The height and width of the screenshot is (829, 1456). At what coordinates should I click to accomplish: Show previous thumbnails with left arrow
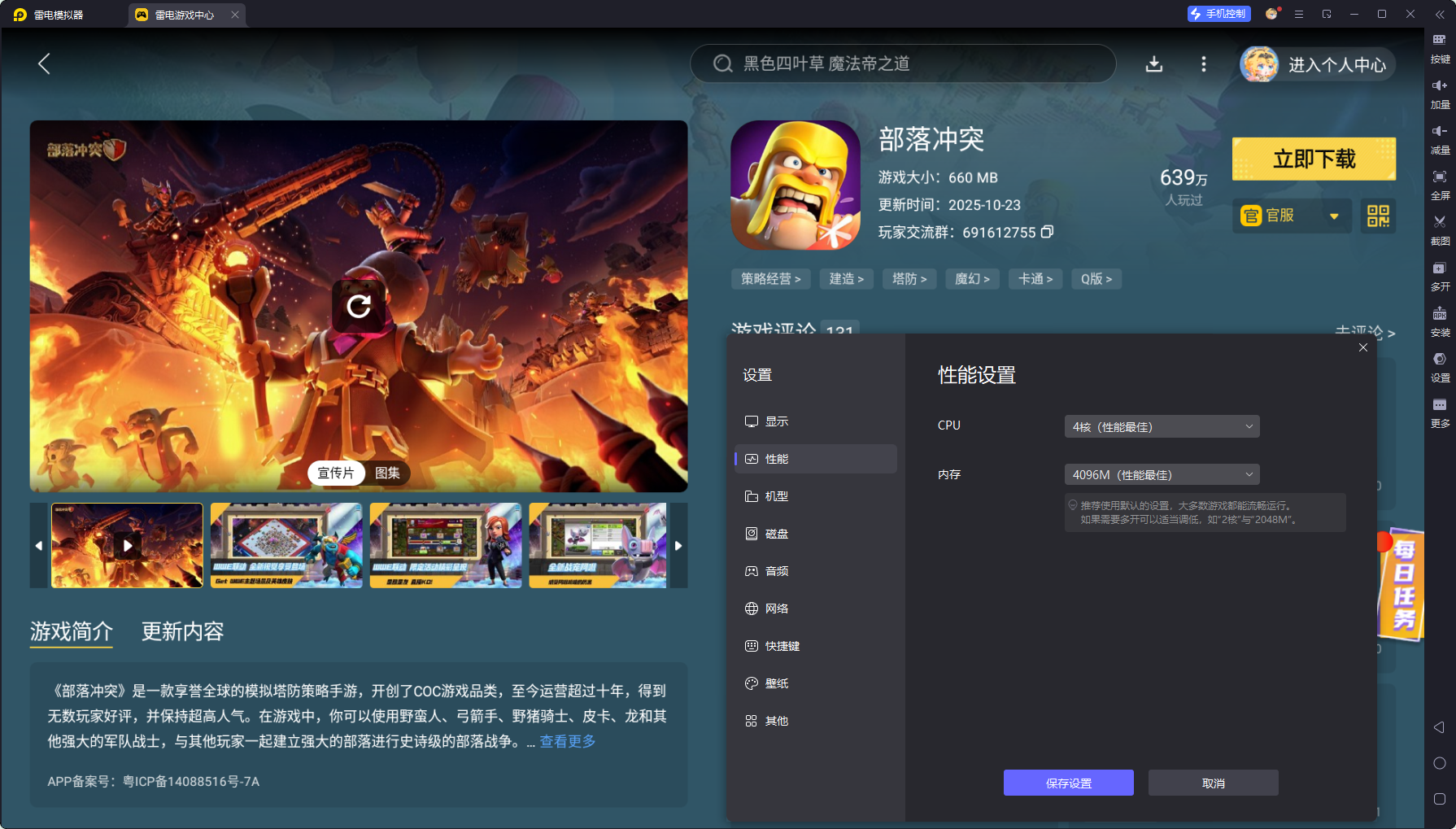click(39, 545)
